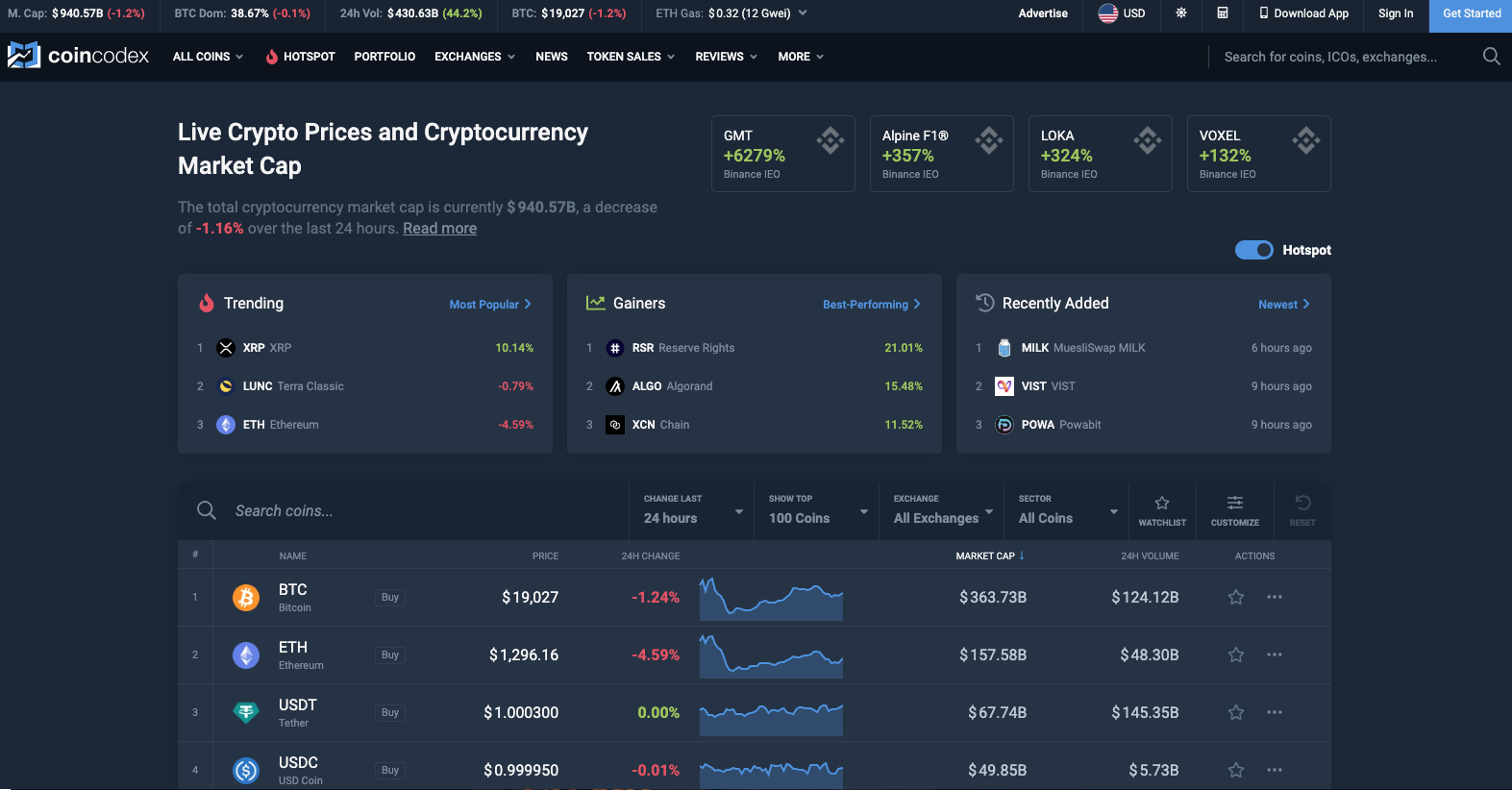Open the CoinCodex home logo
This screenshot has height=790, width=1512.
[78, 56]
